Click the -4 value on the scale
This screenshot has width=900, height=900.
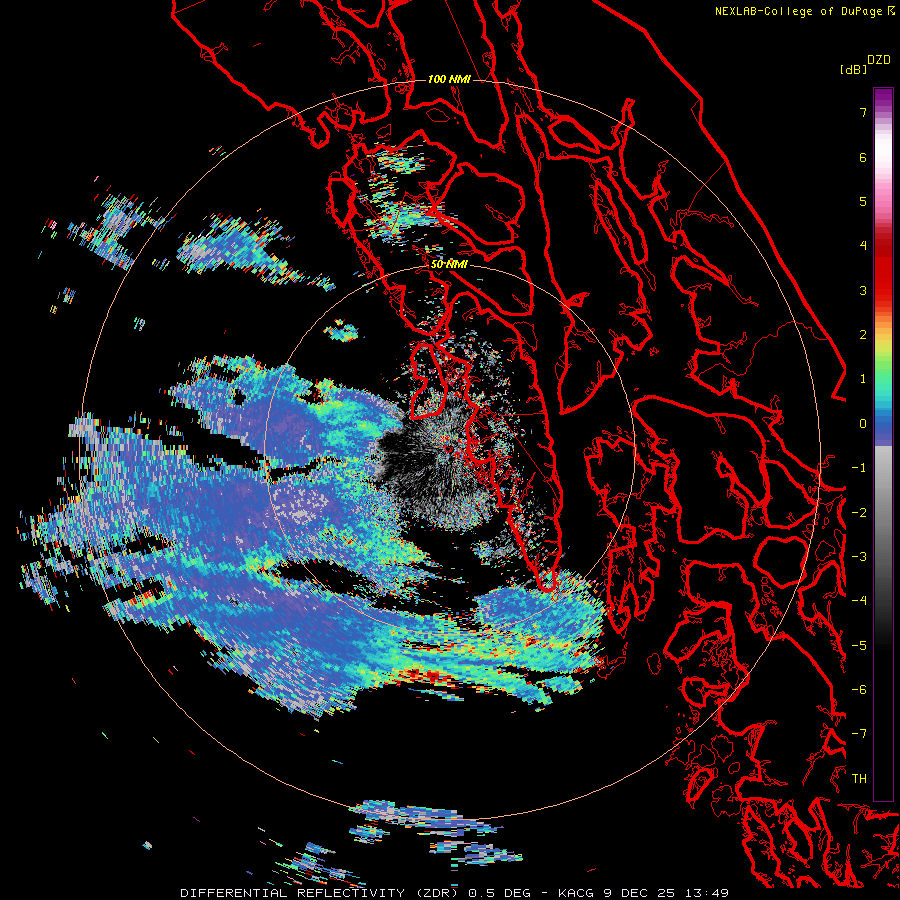pyautogui.click(x=859, y=601)
